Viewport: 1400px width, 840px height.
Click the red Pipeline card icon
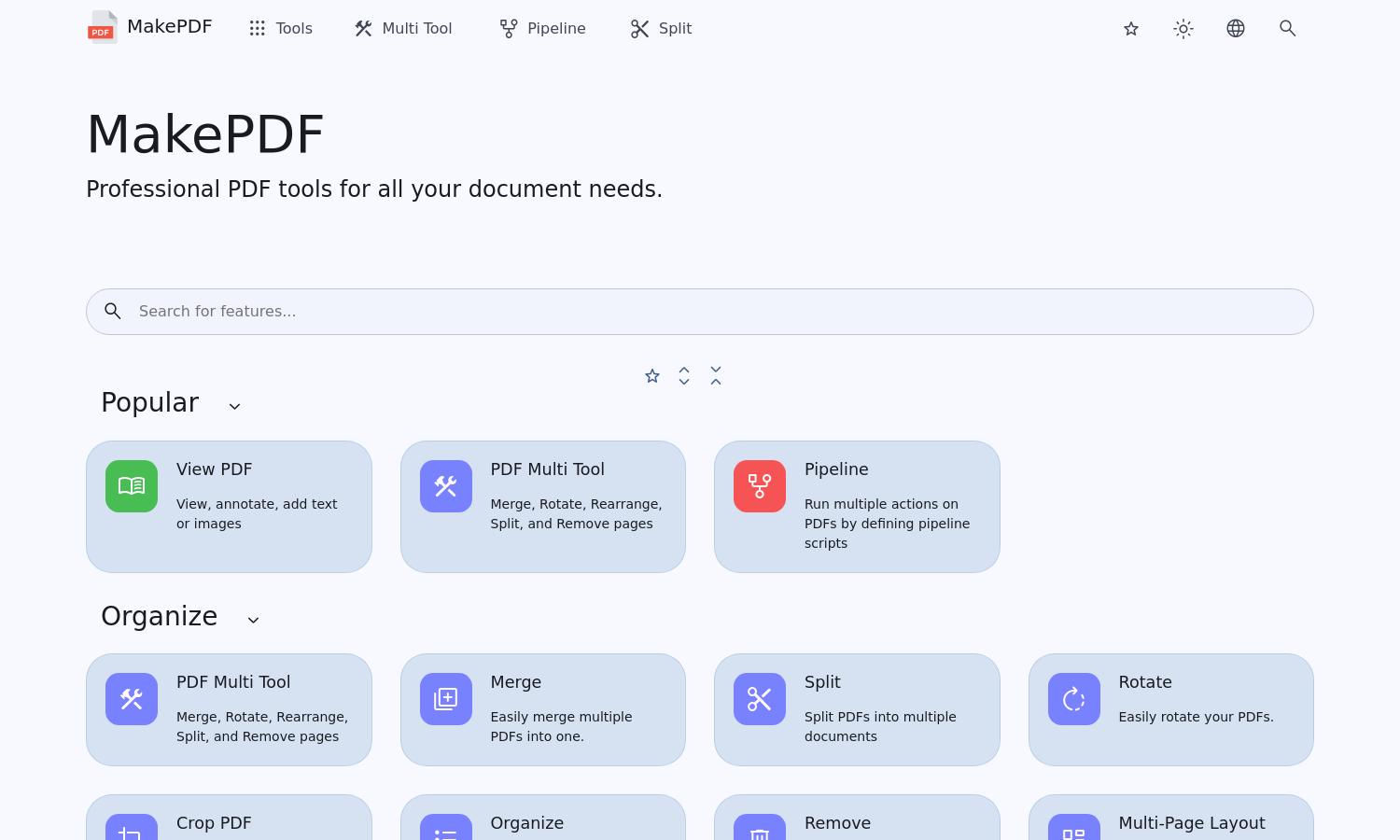[760, 486]
